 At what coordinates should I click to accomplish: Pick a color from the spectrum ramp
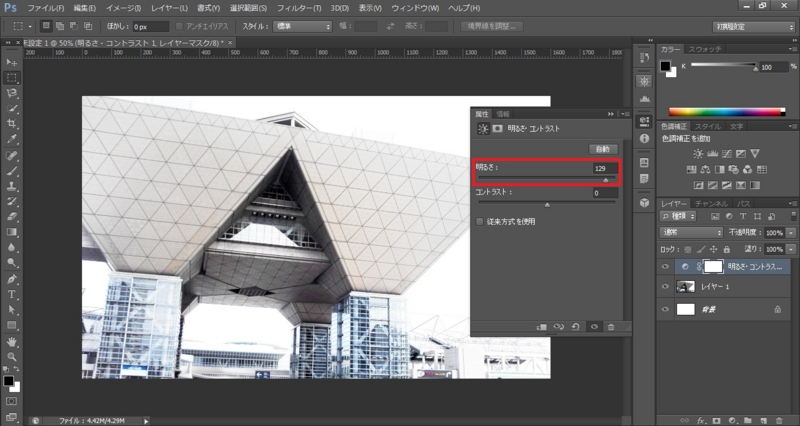(727, 112)
